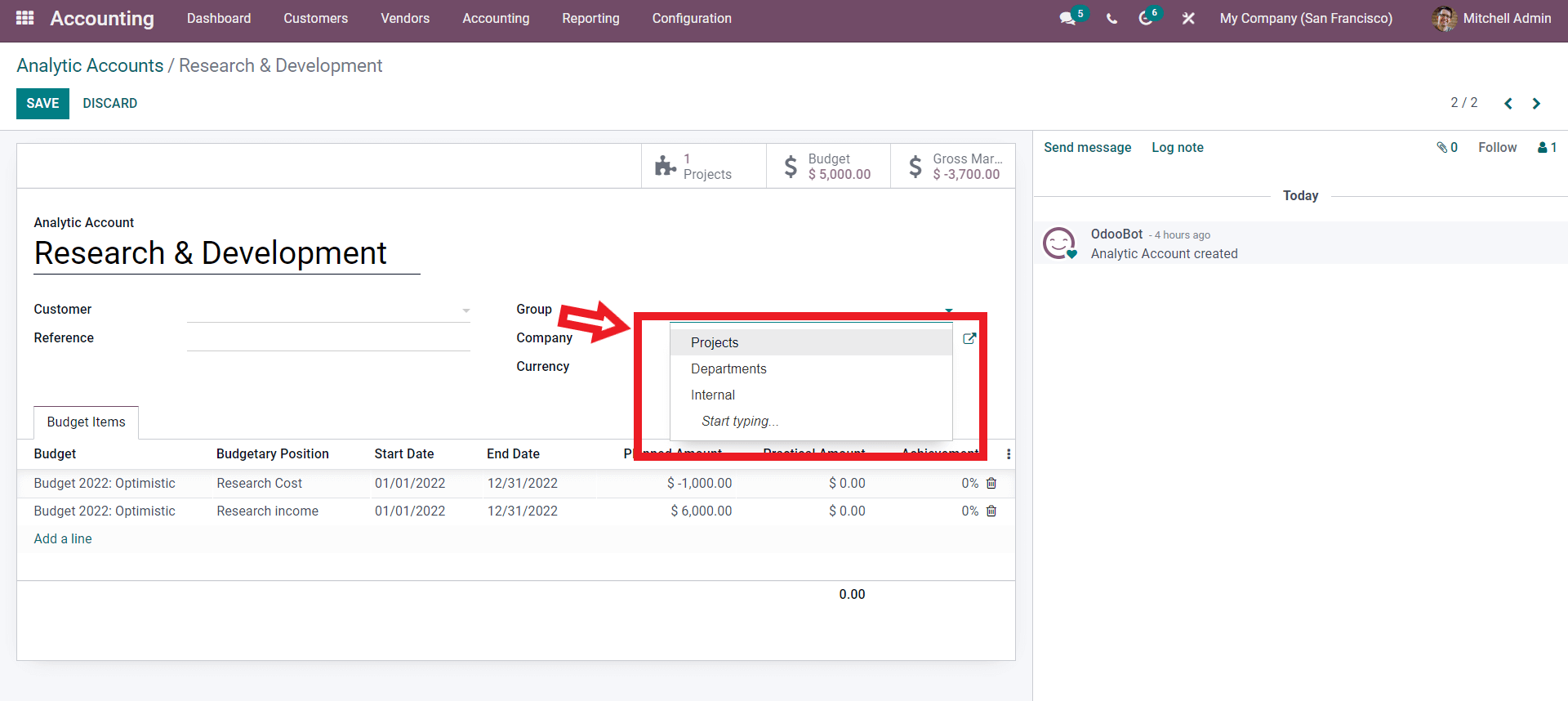Click the $ 6,000.00 planned amount
This screenshot has width=1568, height=701.
(701, 511)
